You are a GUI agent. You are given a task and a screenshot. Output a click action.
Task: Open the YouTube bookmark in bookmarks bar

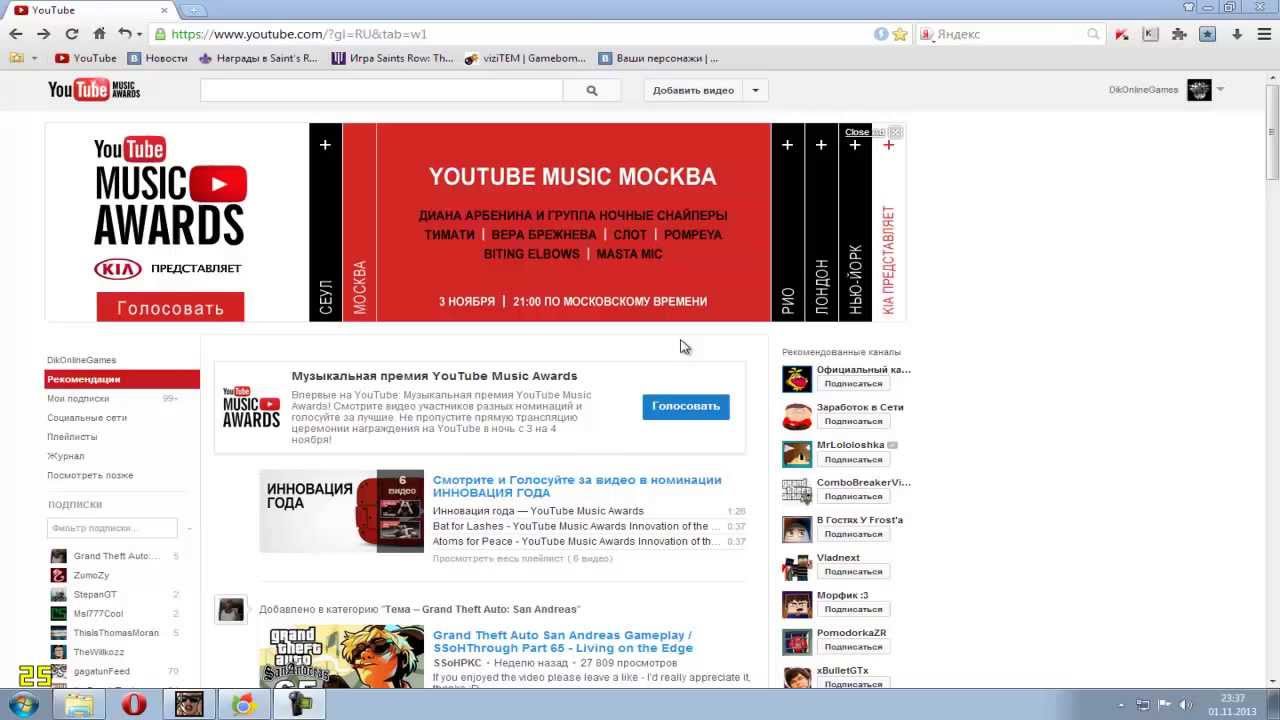[86, 58]
